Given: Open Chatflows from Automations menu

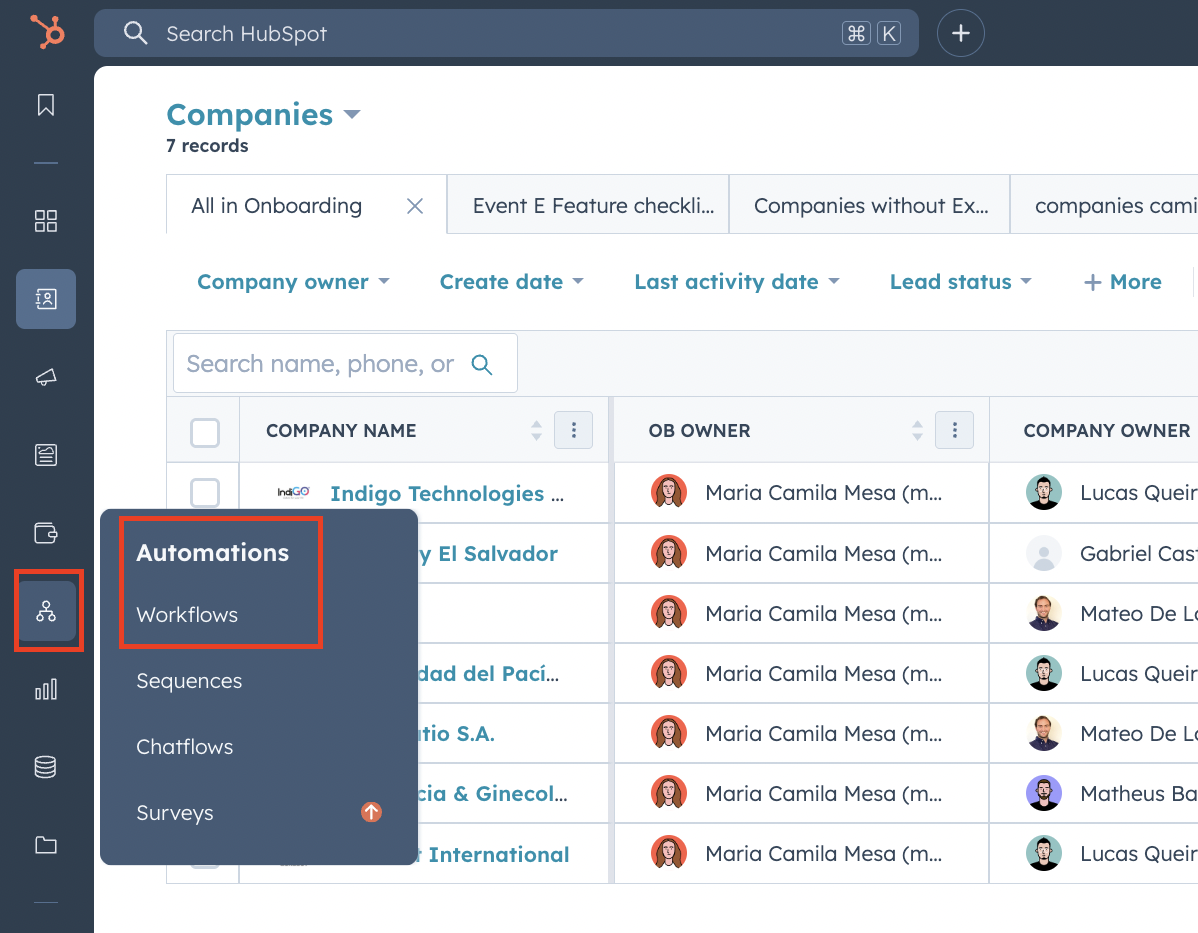Looking at the screenshot, I should (185, 747).
